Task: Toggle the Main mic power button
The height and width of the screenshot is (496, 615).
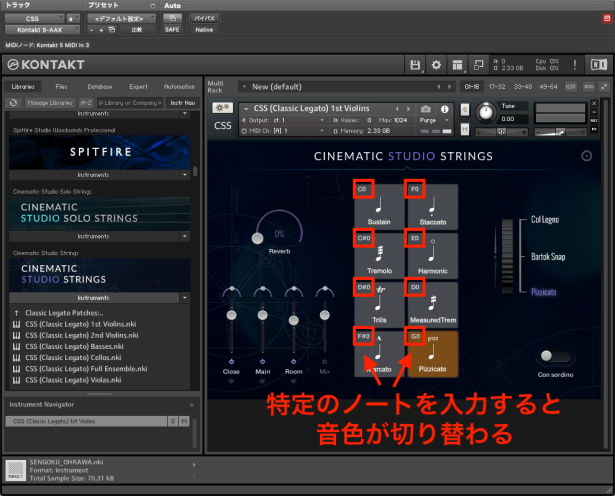Action: [x=262, y=362]
